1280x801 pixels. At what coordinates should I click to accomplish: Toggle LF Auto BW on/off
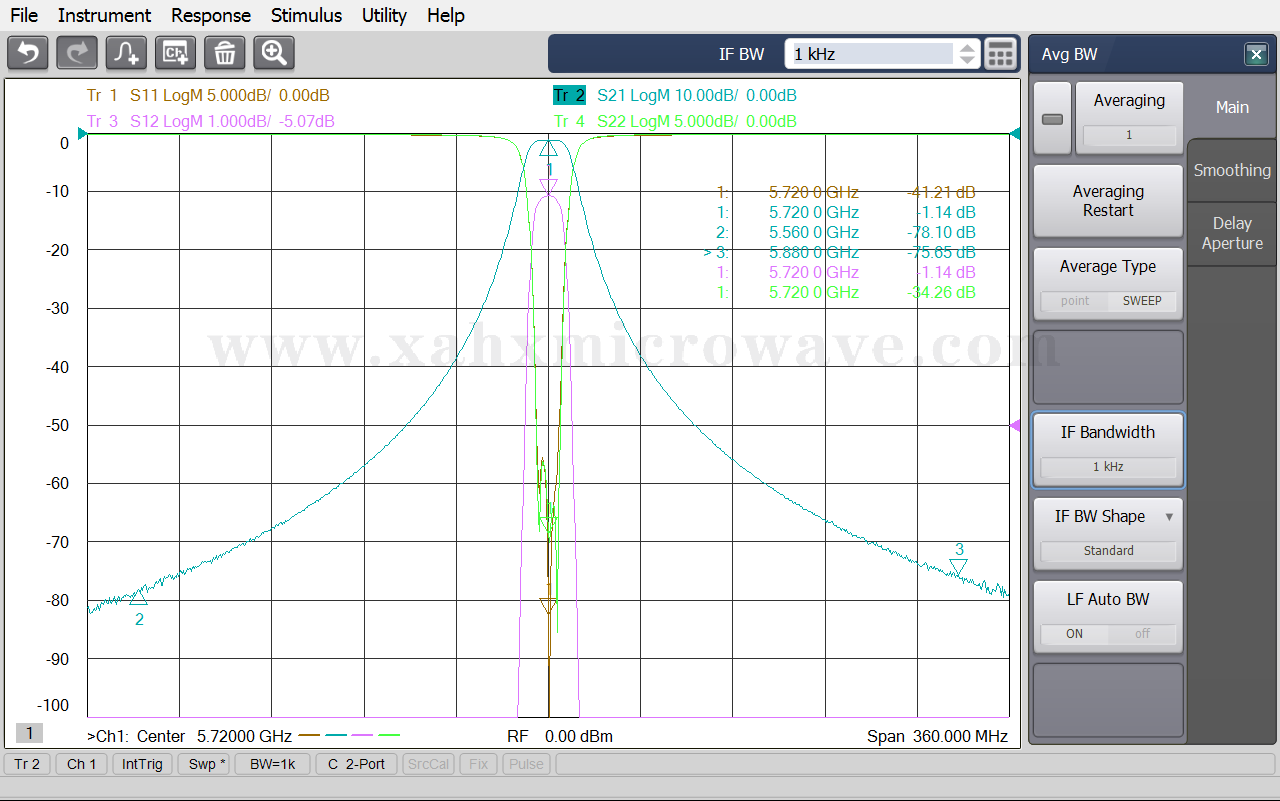point(1108,616)
